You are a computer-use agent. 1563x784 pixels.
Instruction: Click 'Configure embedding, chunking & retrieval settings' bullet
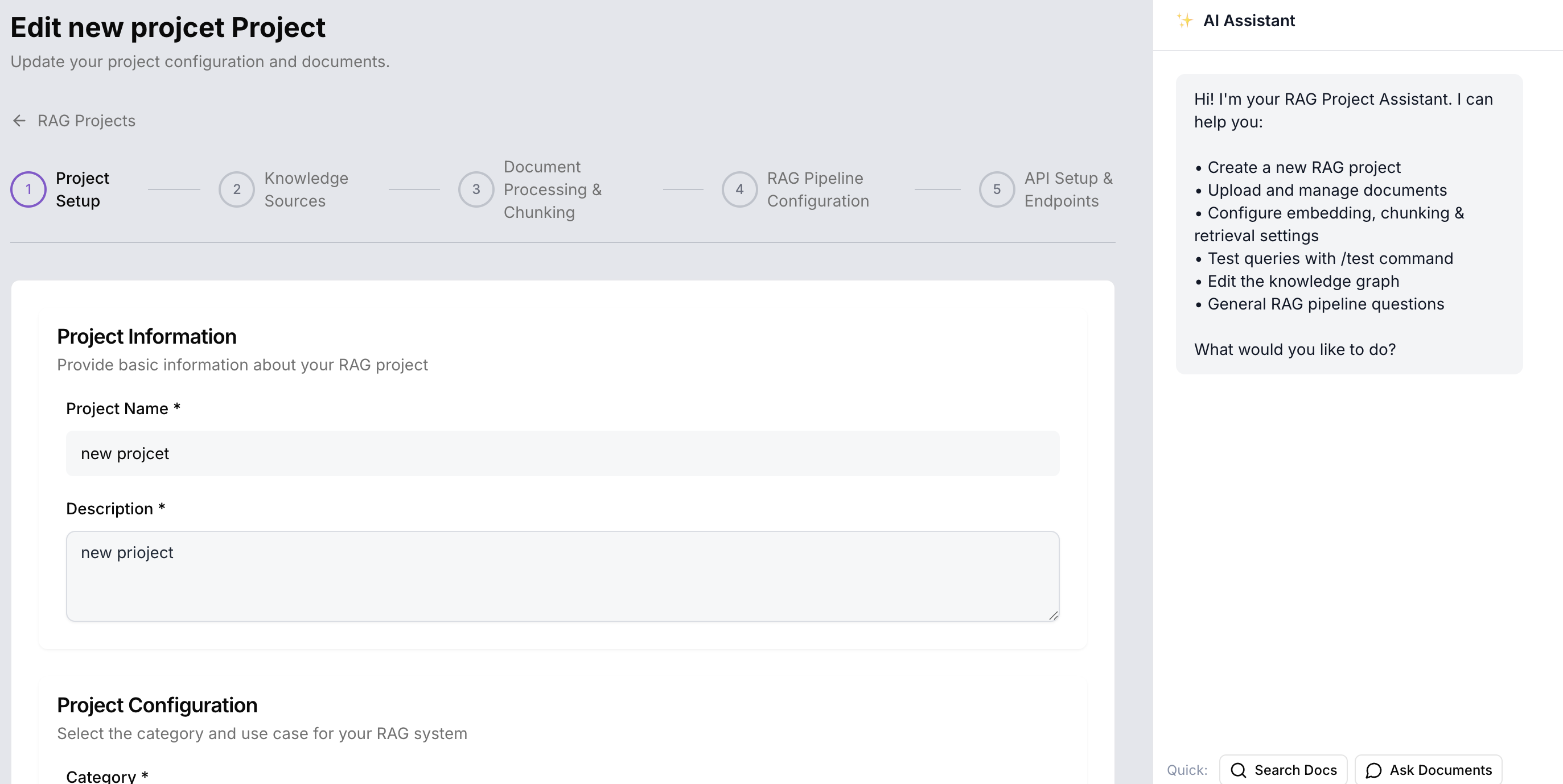point(1329,224)
